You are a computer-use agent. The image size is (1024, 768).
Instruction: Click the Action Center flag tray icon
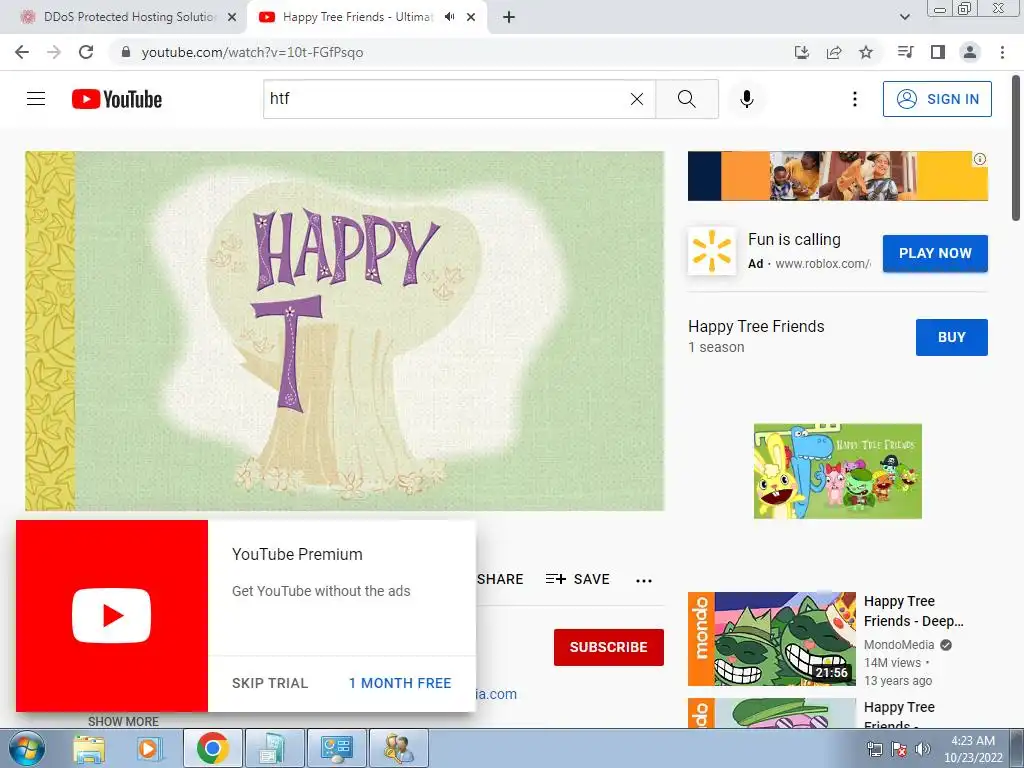(x=899, y=749)
